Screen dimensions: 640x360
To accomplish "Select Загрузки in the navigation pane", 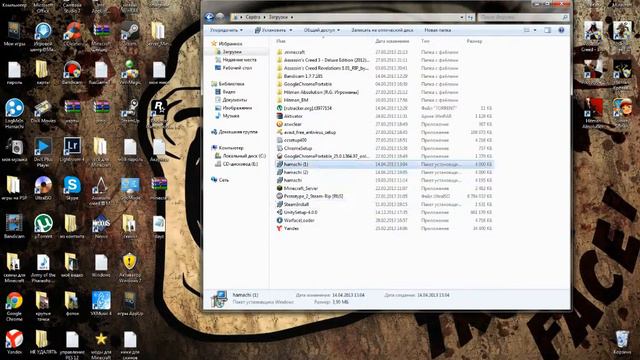I will tap(231, 52).
